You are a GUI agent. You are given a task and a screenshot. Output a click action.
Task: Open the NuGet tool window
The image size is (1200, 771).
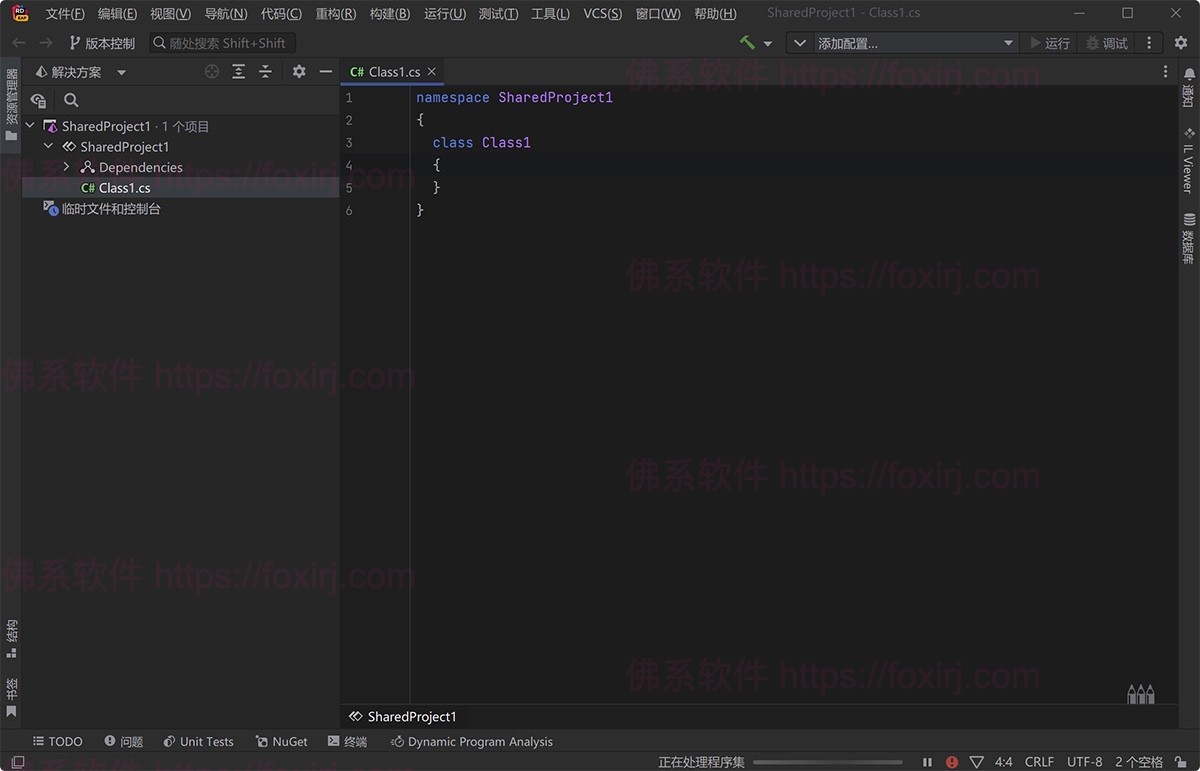281,741
